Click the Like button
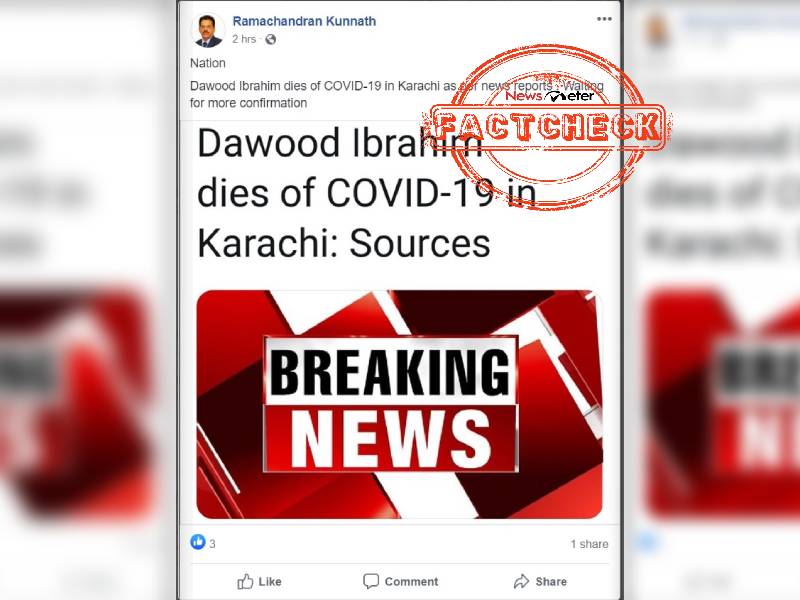The width and height of the screenshot is (800, 600). tap(259, 581)
